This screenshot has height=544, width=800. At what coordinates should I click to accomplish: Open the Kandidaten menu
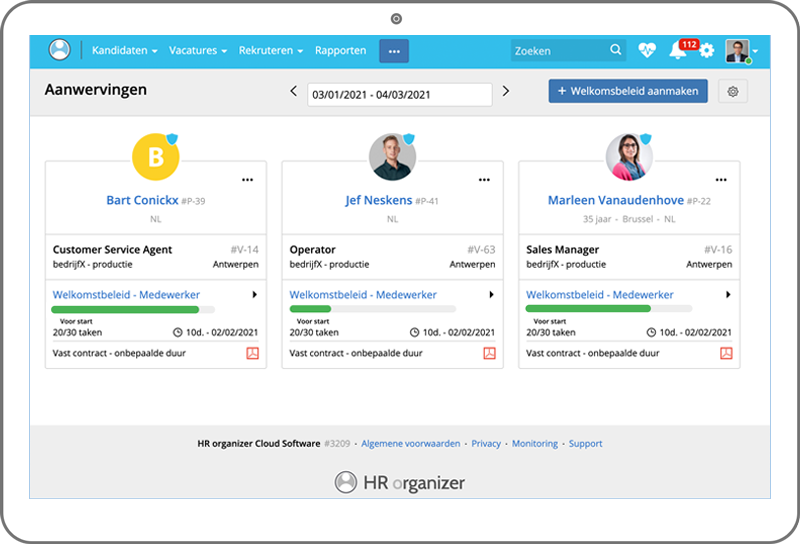(124, 50)
